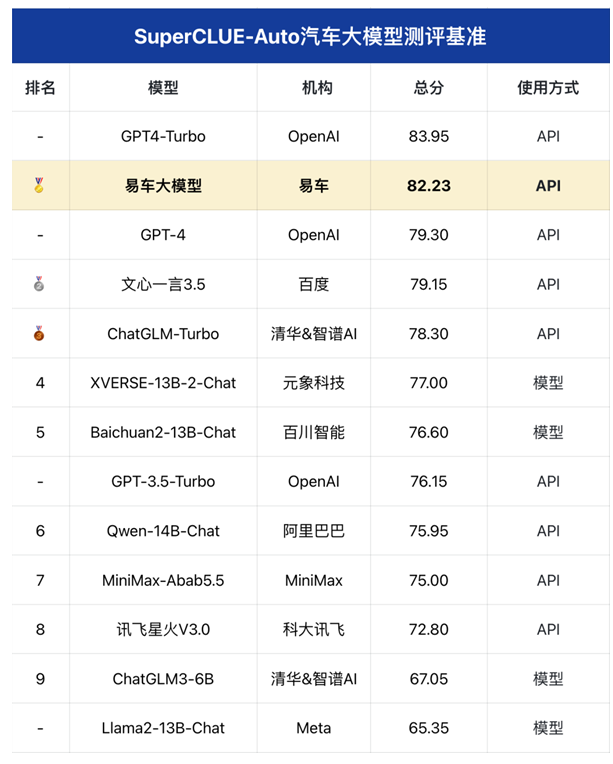Click the gold medal icon

tap(39, 185)
